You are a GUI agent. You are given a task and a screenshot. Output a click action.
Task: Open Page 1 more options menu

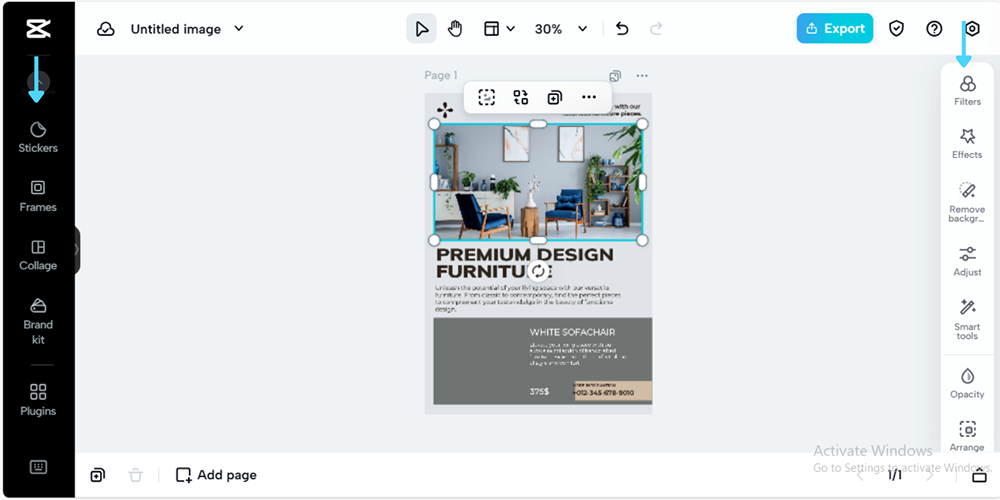tap(642, 76)
